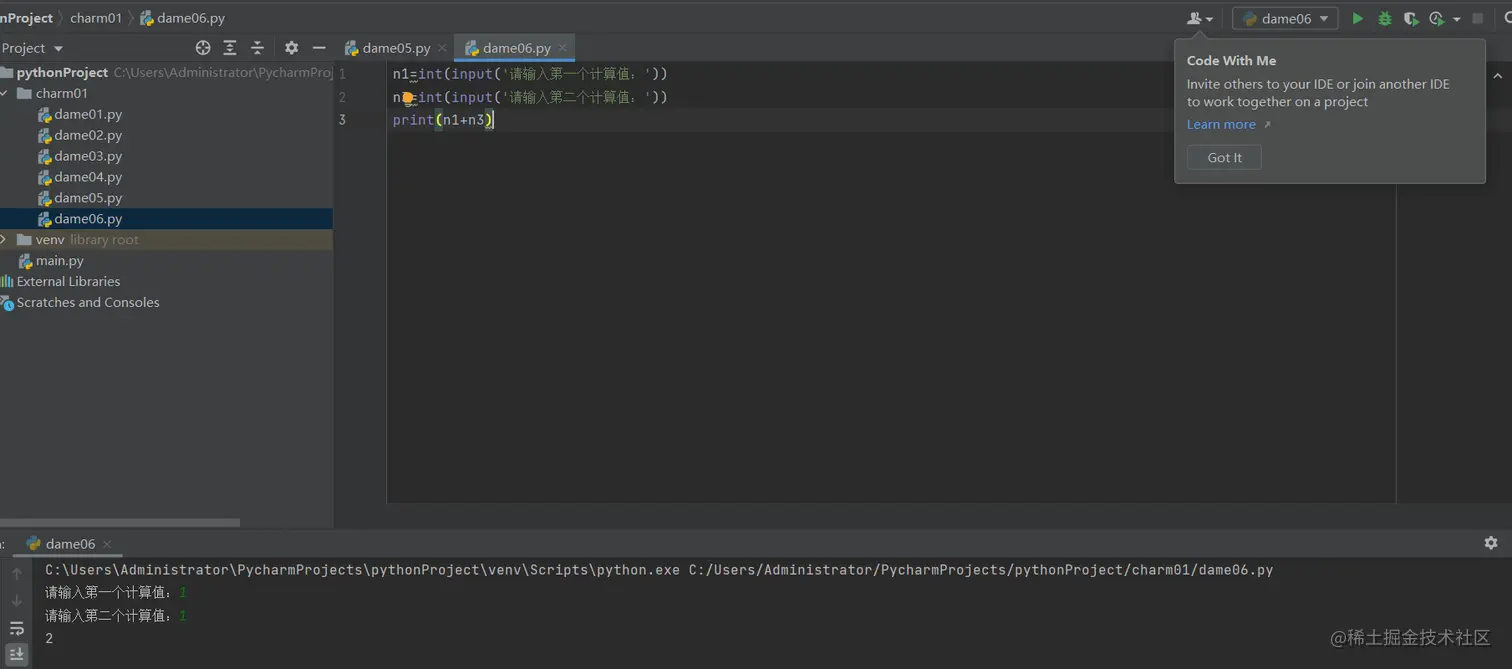Open dame04.py in project tree

88,177
